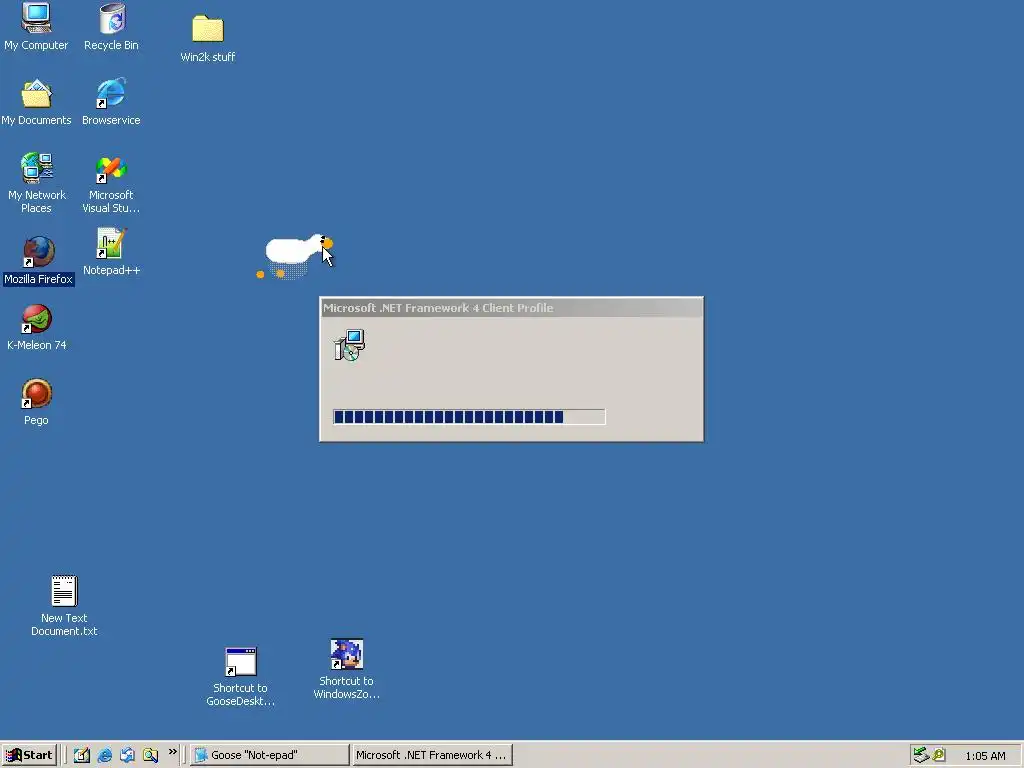The image size is (1024, 768).
Task: Launch Outlook Express from quick launch
Action: (127, 755)
